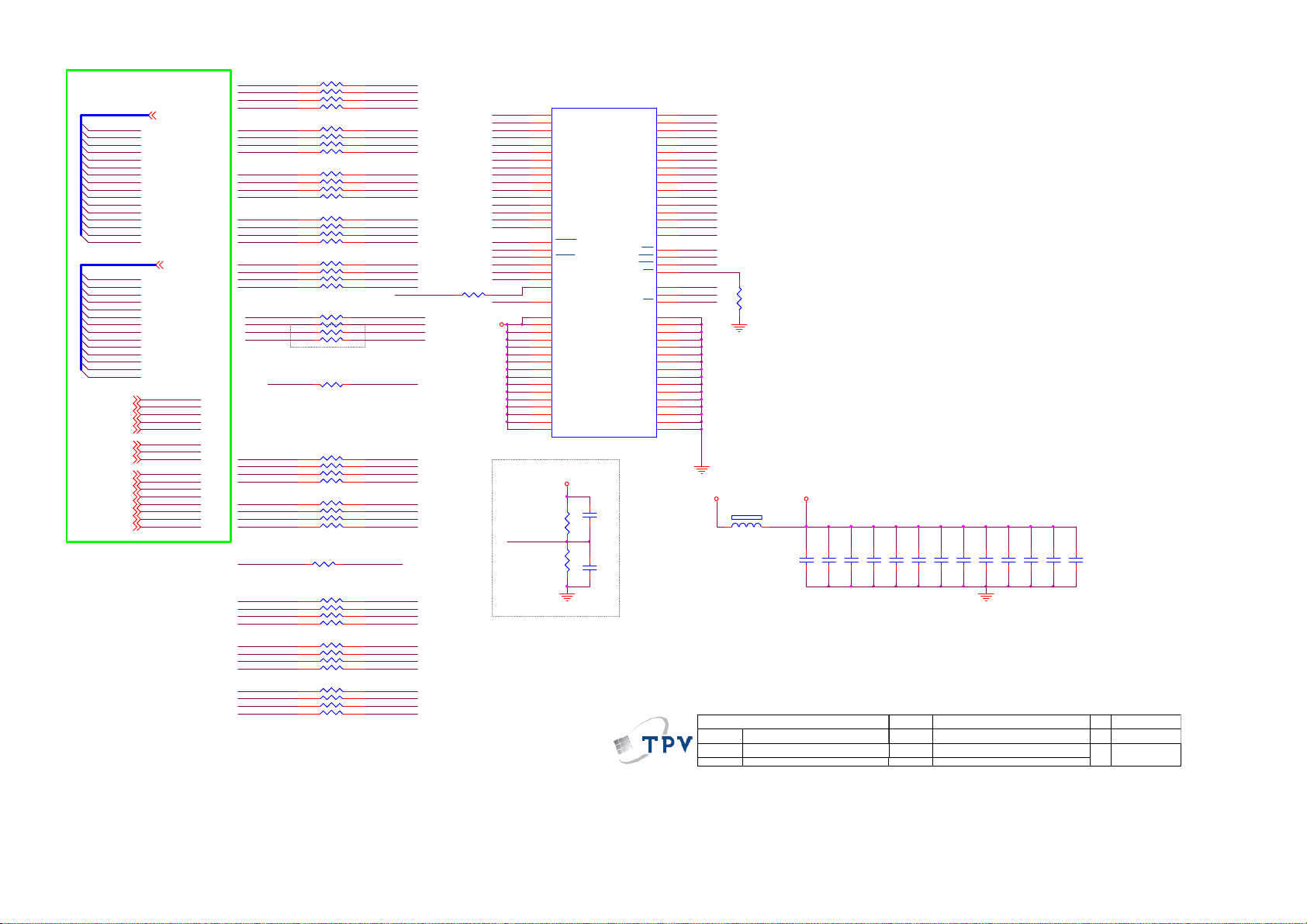Click the TPV company logo
The width and height of the screenshot is (1307, 924).
[653, 740]
